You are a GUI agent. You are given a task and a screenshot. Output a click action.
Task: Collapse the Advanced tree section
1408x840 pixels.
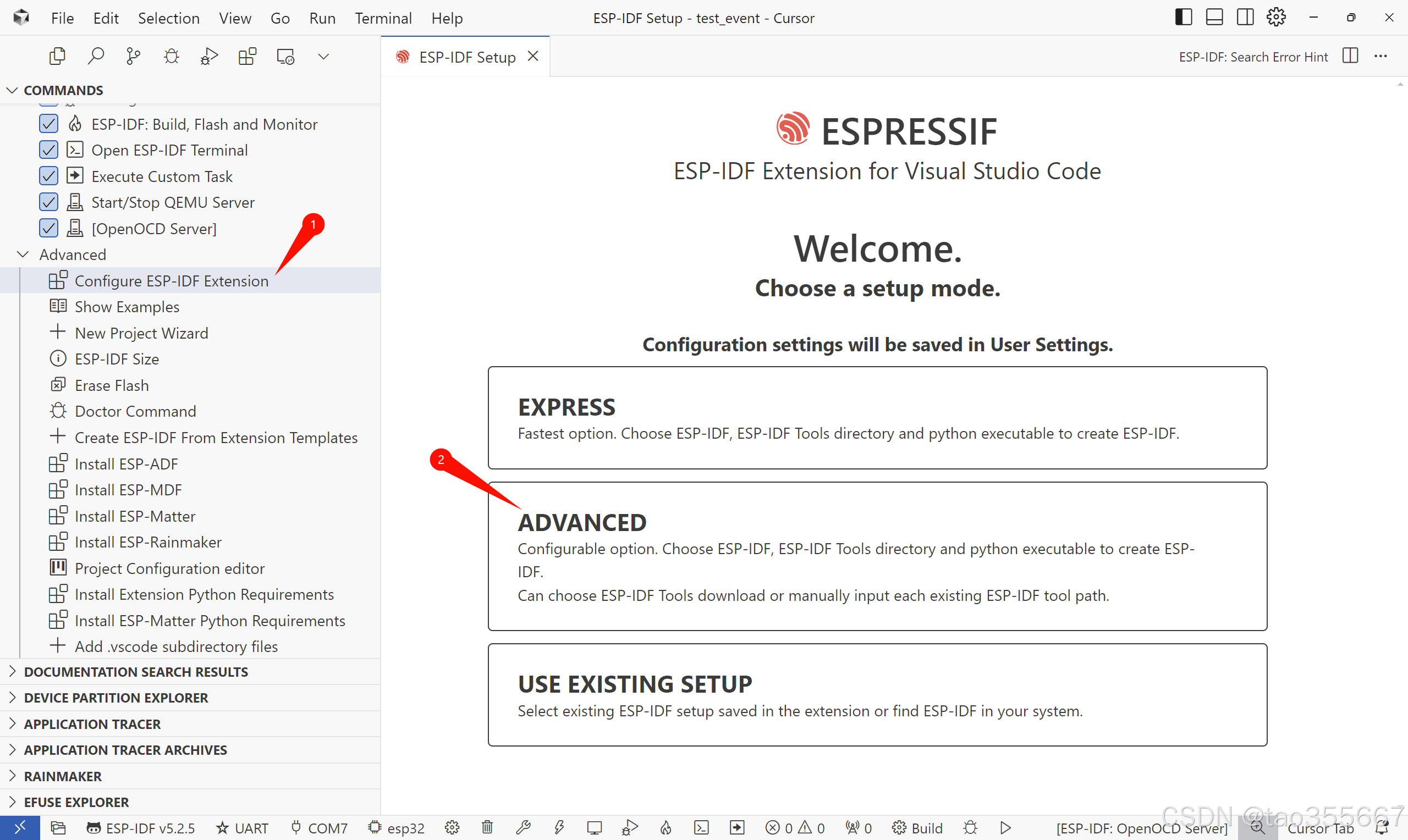[23, 255]
